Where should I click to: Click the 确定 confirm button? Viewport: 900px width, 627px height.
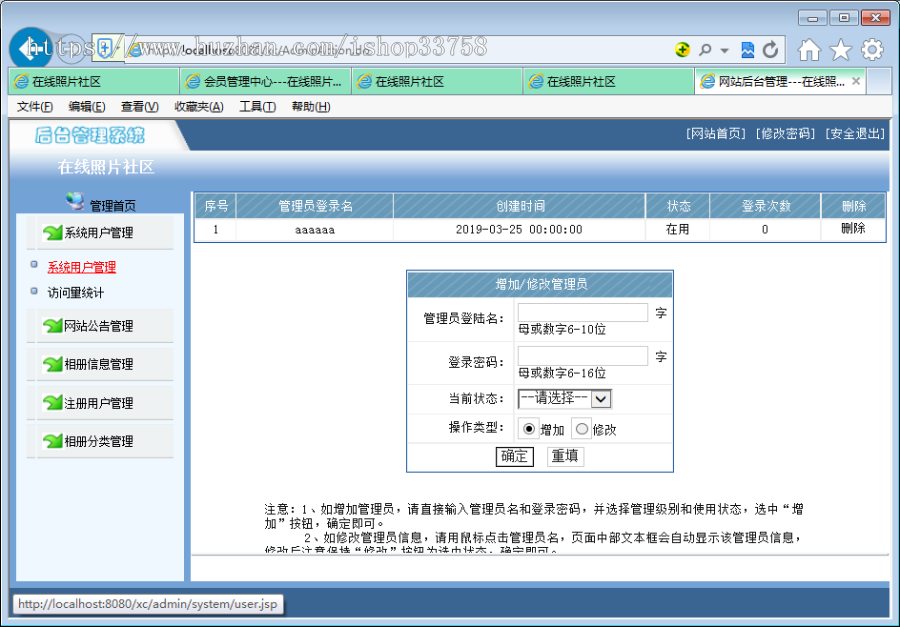(x=514, y=455)
